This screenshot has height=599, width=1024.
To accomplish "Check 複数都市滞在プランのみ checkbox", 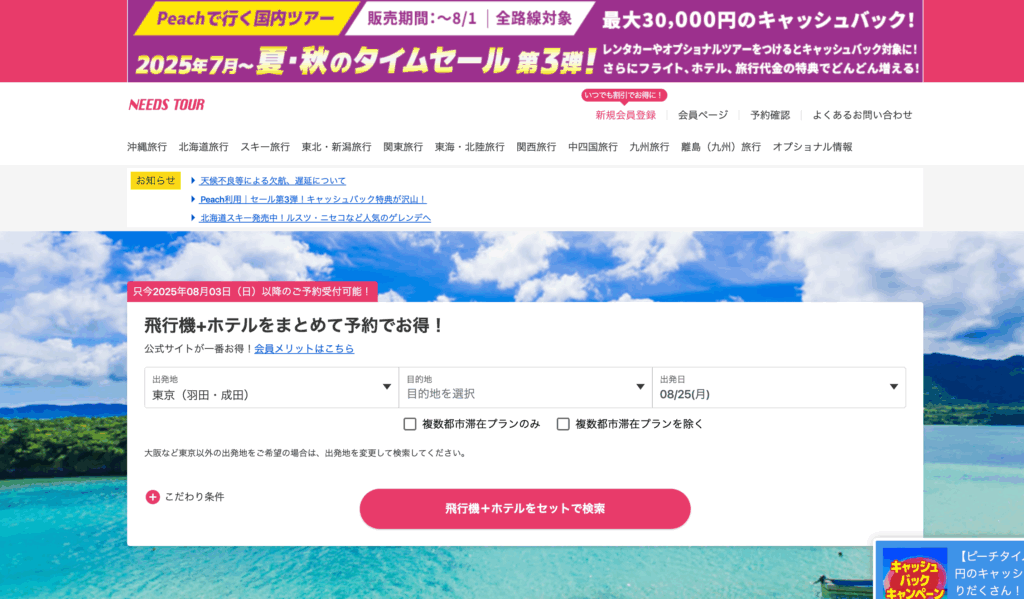I will (x=409, y=424).
